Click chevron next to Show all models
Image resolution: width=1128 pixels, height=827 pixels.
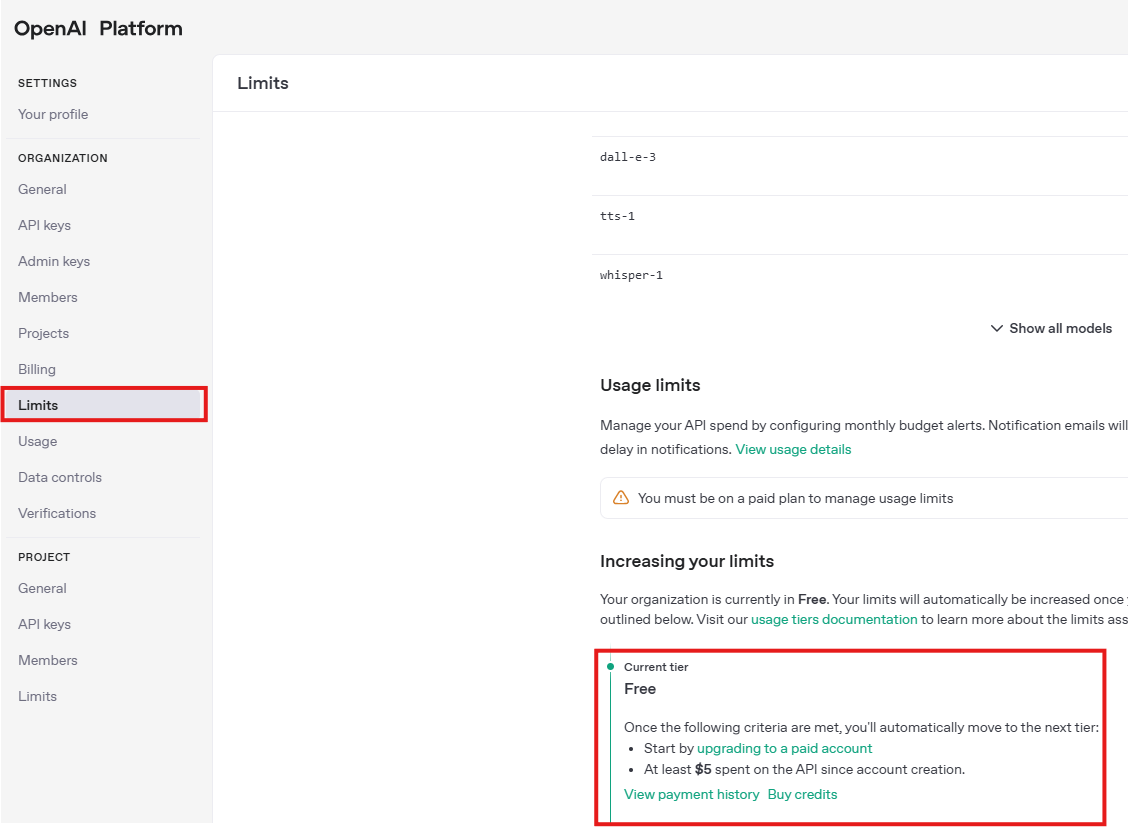tap(996, 328)
